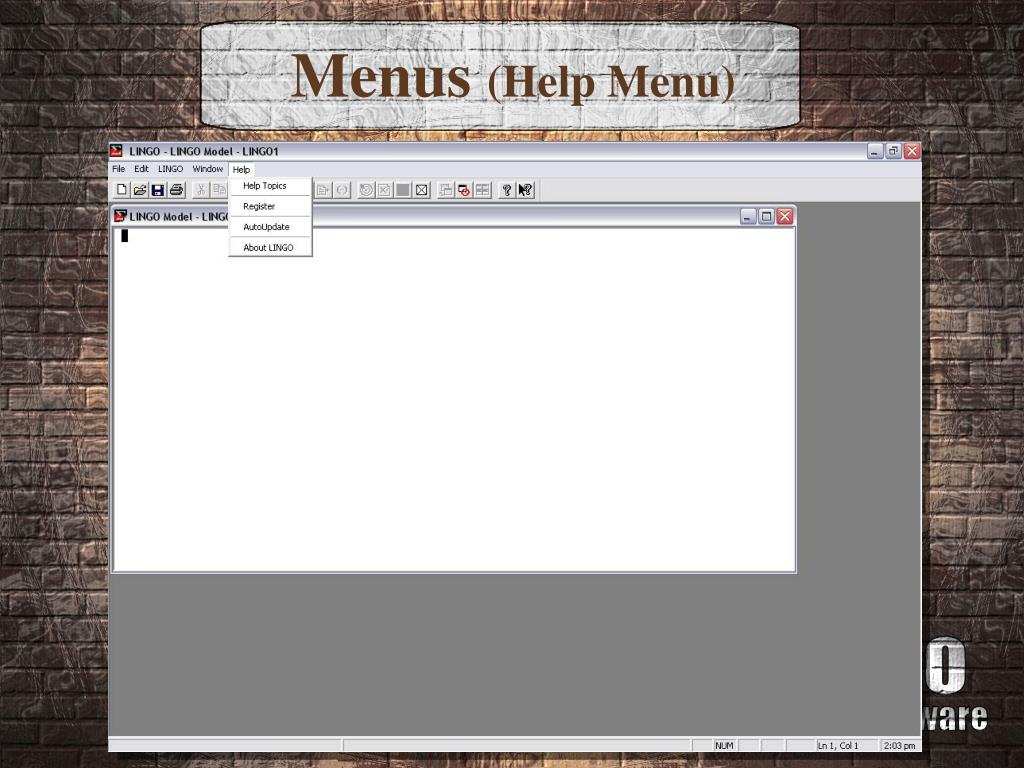This screenshot has width=1024, height=768.
Task: Click the Solution toolbar icon next to Solve
Action: point(384,190)
